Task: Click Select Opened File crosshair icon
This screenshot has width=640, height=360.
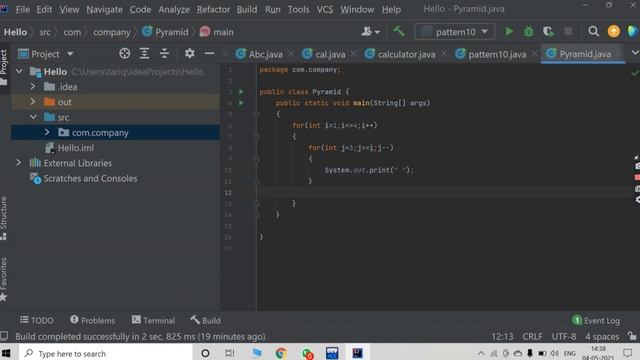Action: (124, 53)
